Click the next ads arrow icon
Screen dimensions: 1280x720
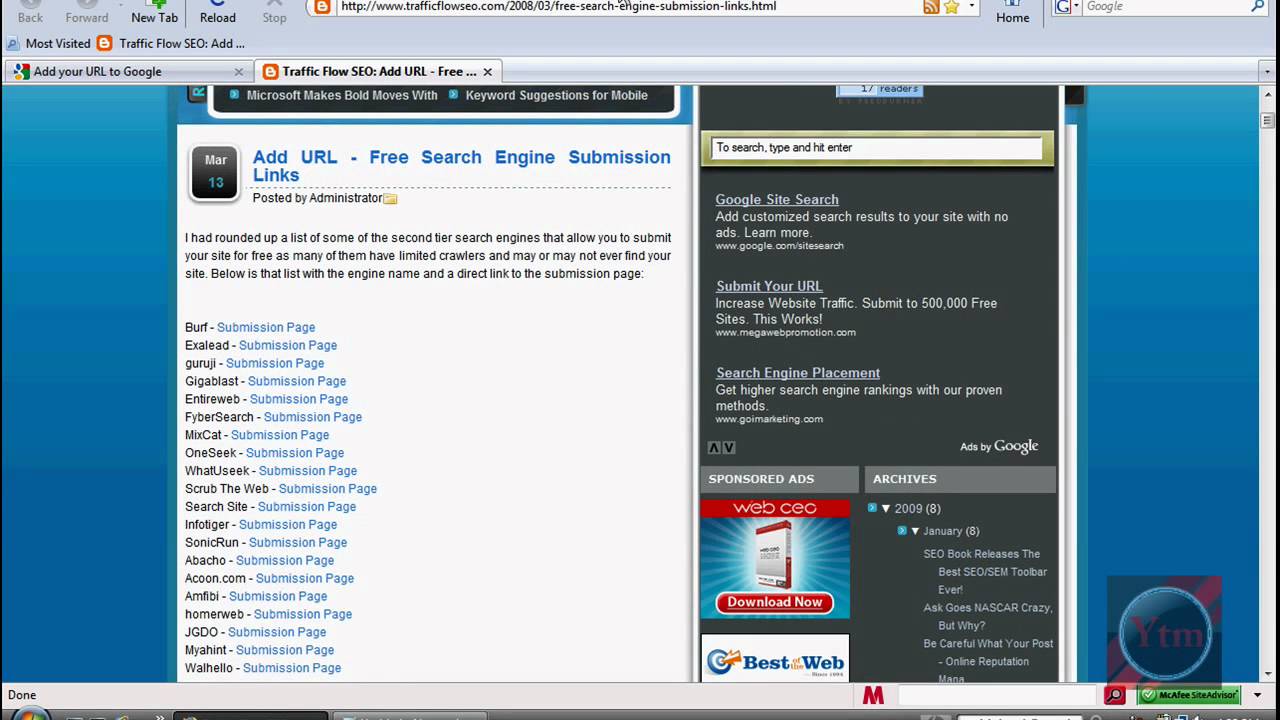pos(729,447)
